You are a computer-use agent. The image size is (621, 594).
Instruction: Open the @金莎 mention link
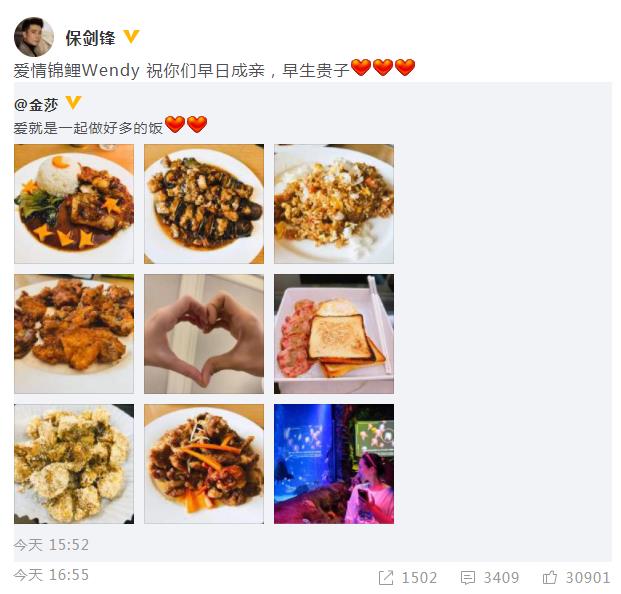36,105
